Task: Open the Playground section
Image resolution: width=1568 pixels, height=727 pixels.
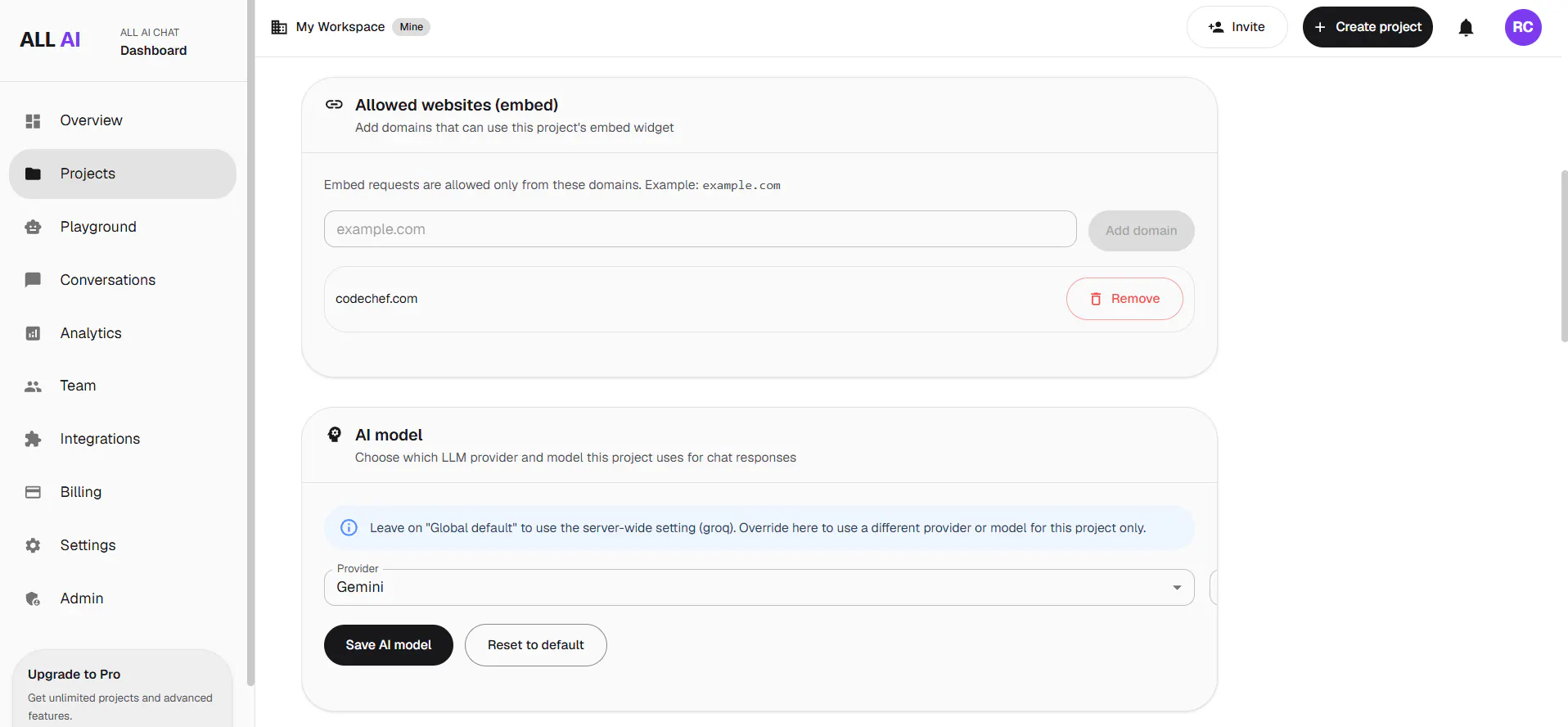Action: [123, 227]
